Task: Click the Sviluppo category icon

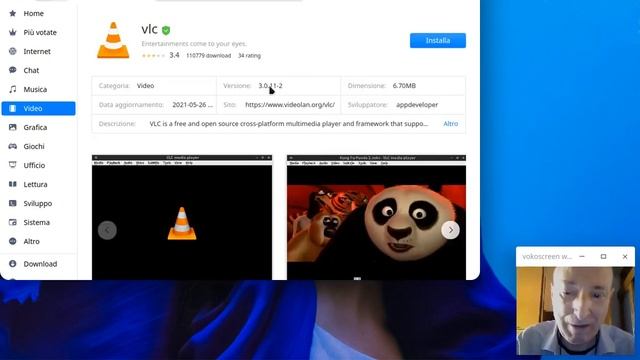Action: point(13,203)
